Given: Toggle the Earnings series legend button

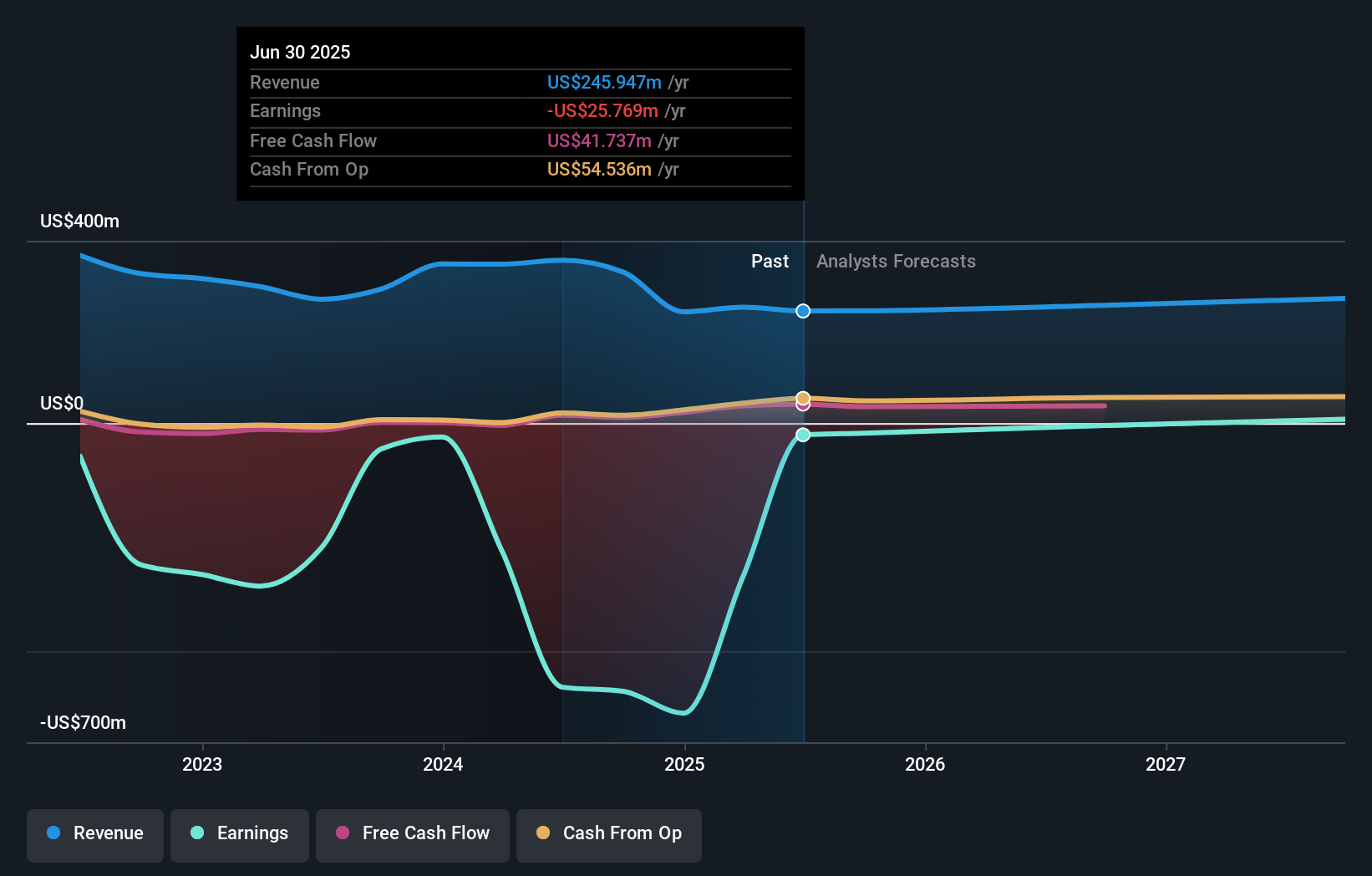Looking at the screenshot, I should pyautogui.click(x=240, y=835).
